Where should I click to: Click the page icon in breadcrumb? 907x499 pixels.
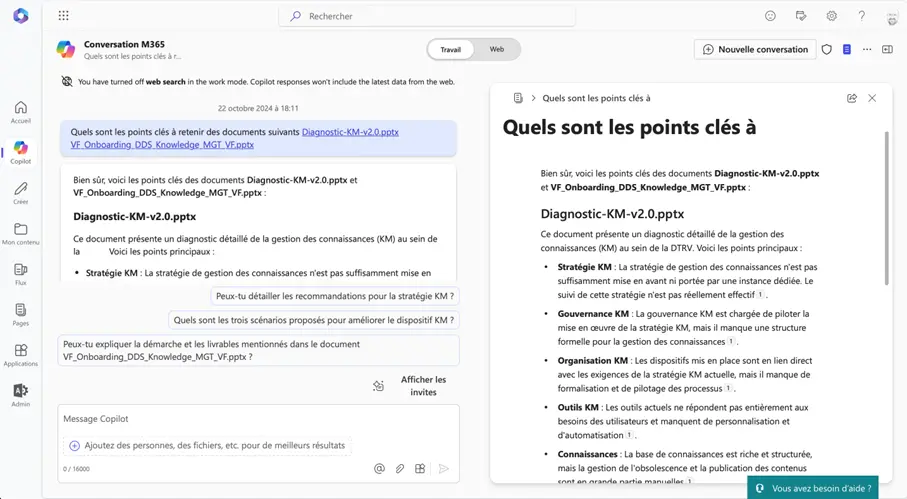pyautogui.click(x=518, y=98)
